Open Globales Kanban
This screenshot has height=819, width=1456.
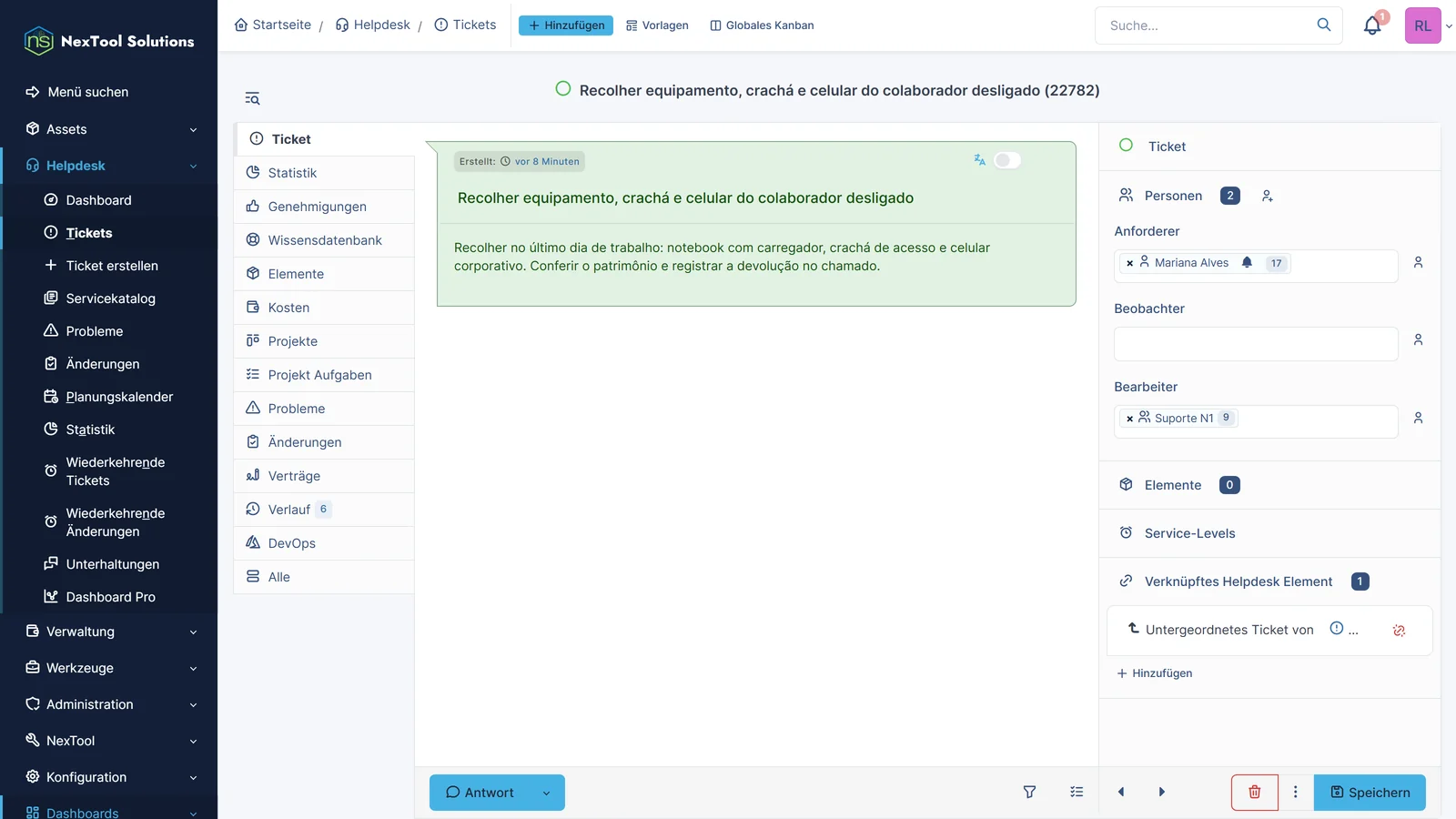point(762,25)
